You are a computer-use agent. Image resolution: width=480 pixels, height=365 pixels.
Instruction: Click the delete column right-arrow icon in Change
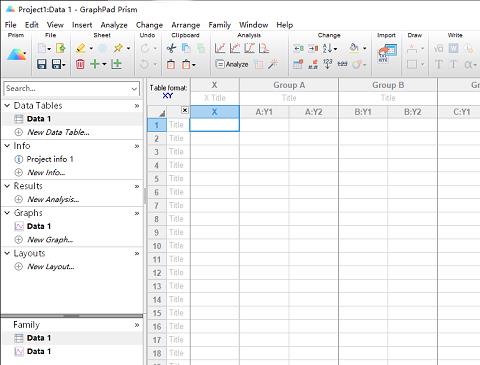(313, 48)
